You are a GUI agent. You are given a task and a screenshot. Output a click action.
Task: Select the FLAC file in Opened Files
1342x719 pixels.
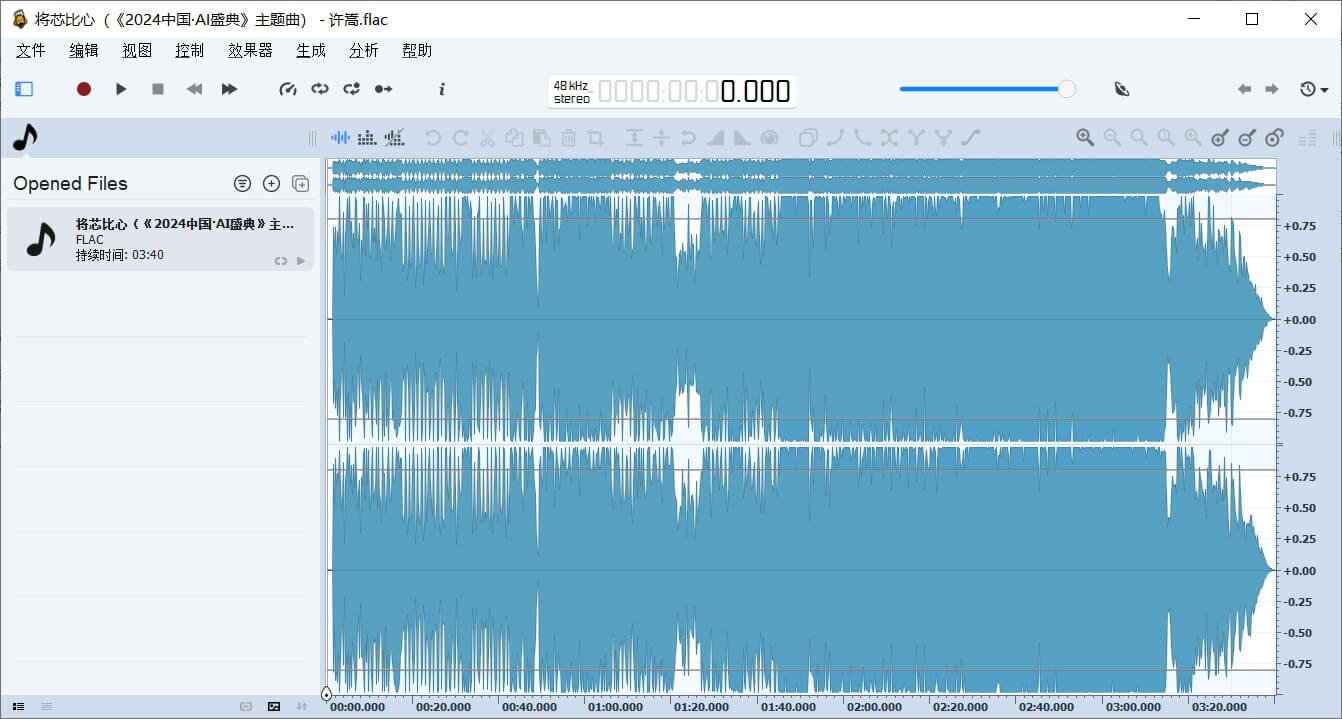pyautogui.click(x=160, y=239)
